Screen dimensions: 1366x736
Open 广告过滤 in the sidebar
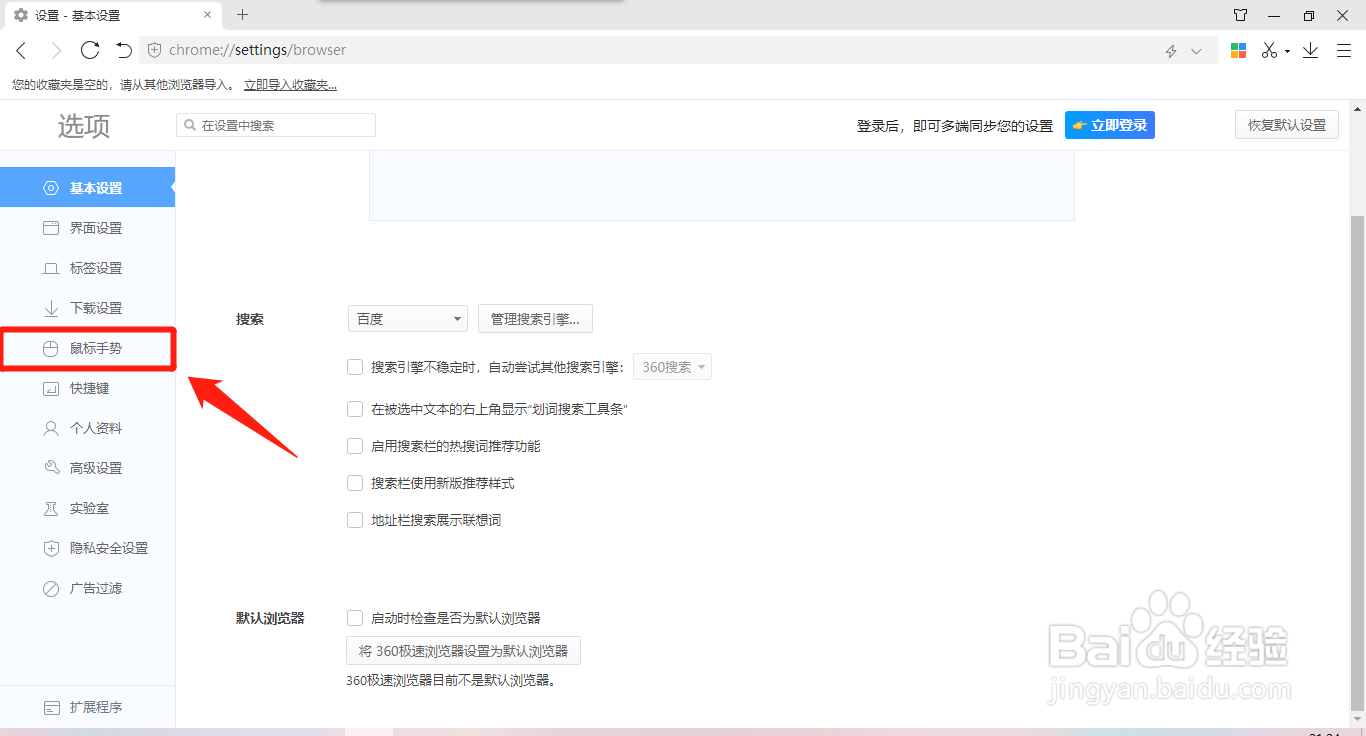(x=87, y=588)
